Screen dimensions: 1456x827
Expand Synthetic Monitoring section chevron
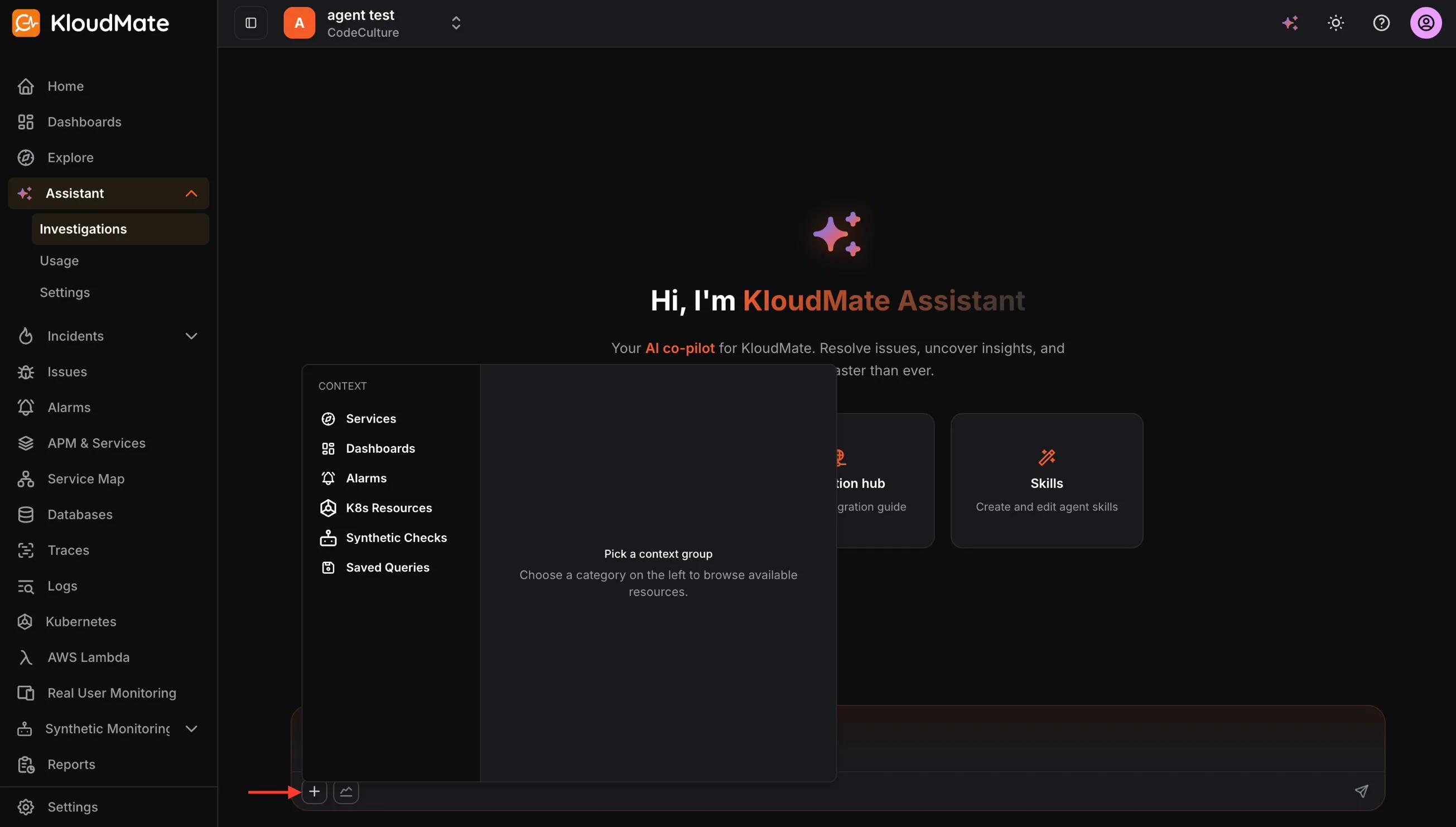coord(191,729)
